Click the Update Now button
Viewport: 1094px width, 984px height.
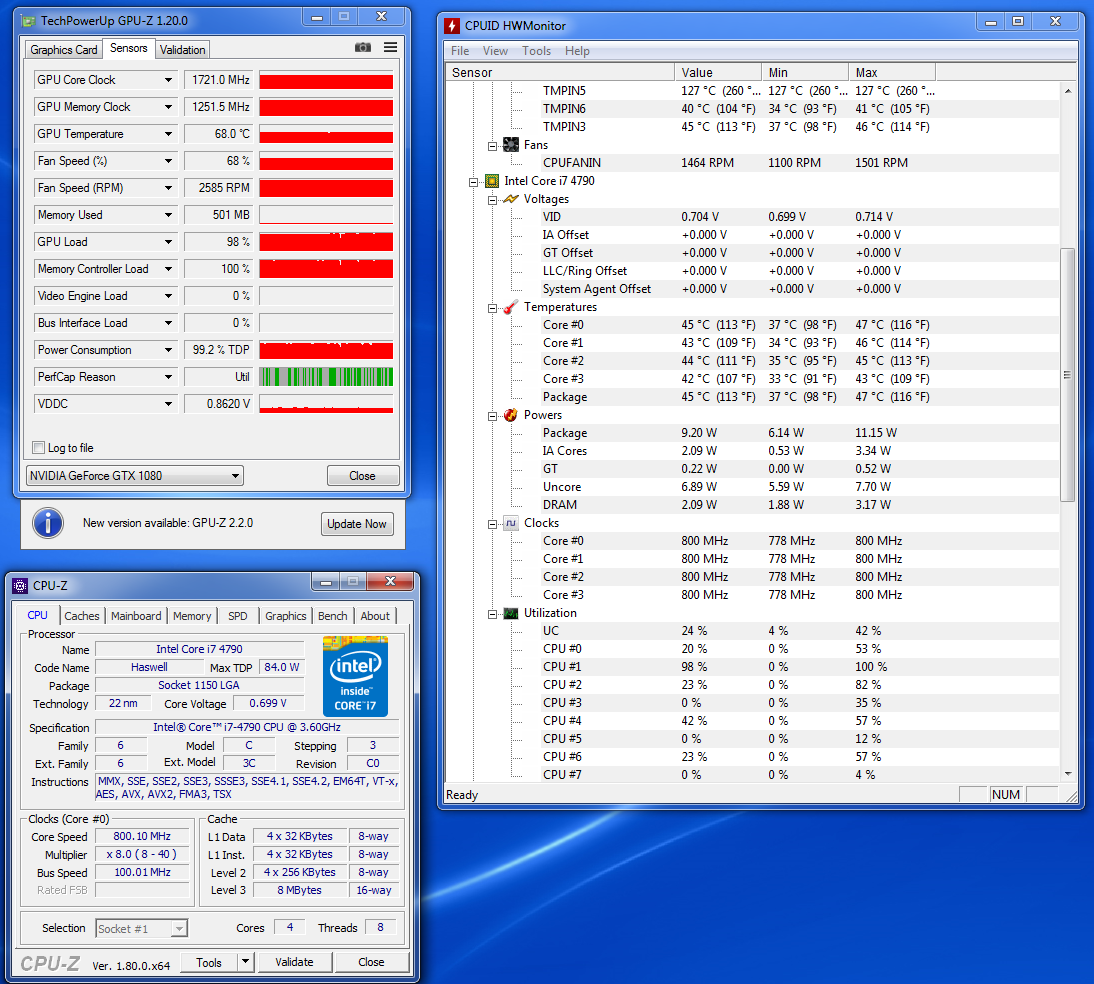point(357,523)
